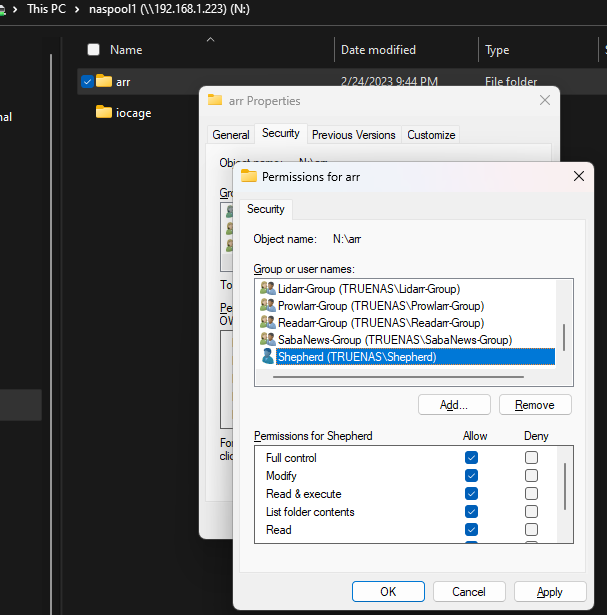The width and height of the screenshot is (607, 615).
Task: Select the Readarr-Group group icon
Action: pos(267,323)
